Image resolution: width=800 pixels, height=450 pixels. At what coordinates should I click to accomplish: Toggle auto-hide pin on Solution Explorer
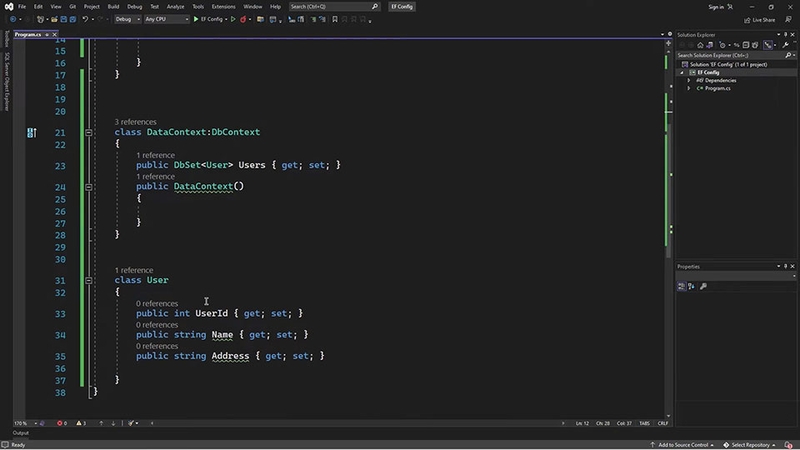(786, 35)
